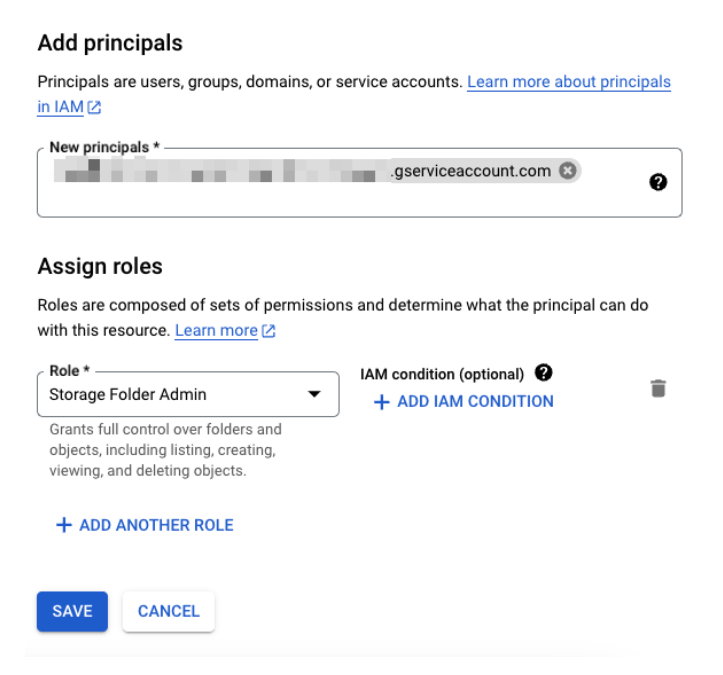The image size is (723, 675).
Task: Click ADD IAM CONDITION text
Action: 475,402
